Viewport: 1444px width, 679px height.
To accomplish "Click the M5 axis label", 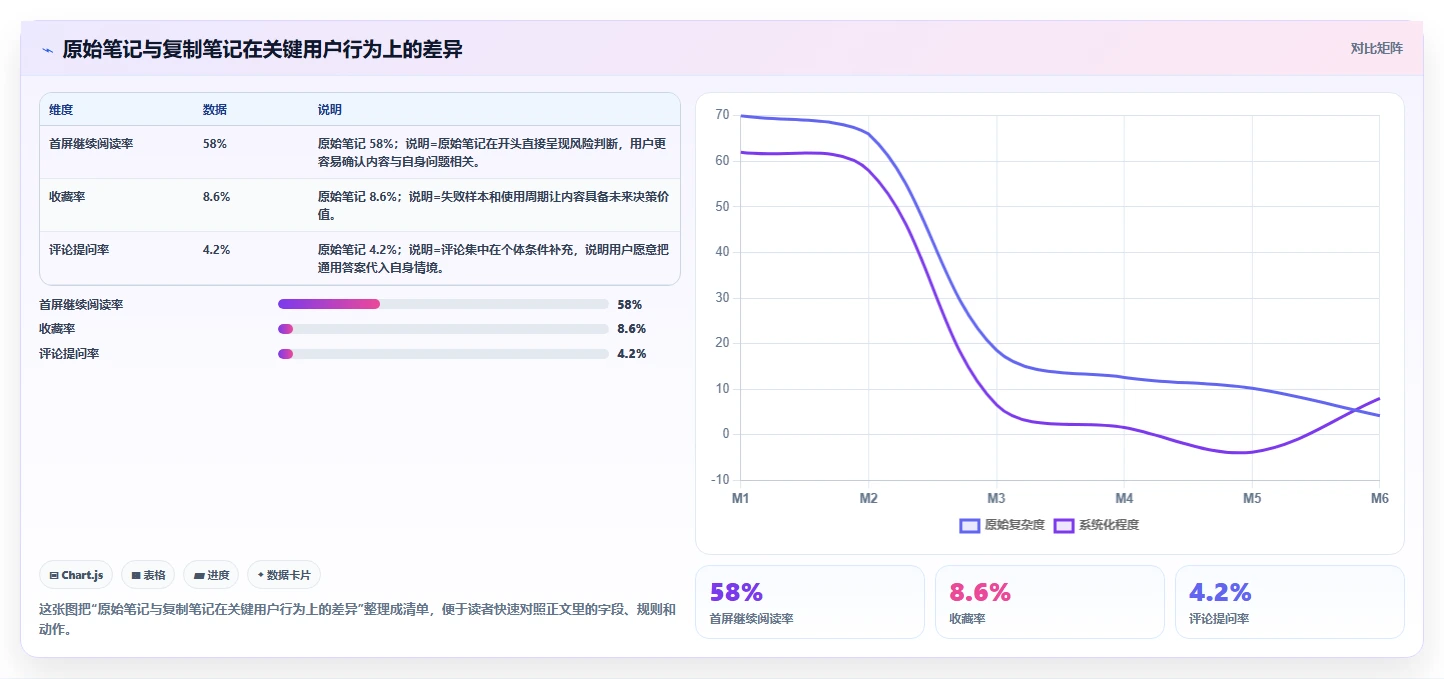I will (1252, 498).
